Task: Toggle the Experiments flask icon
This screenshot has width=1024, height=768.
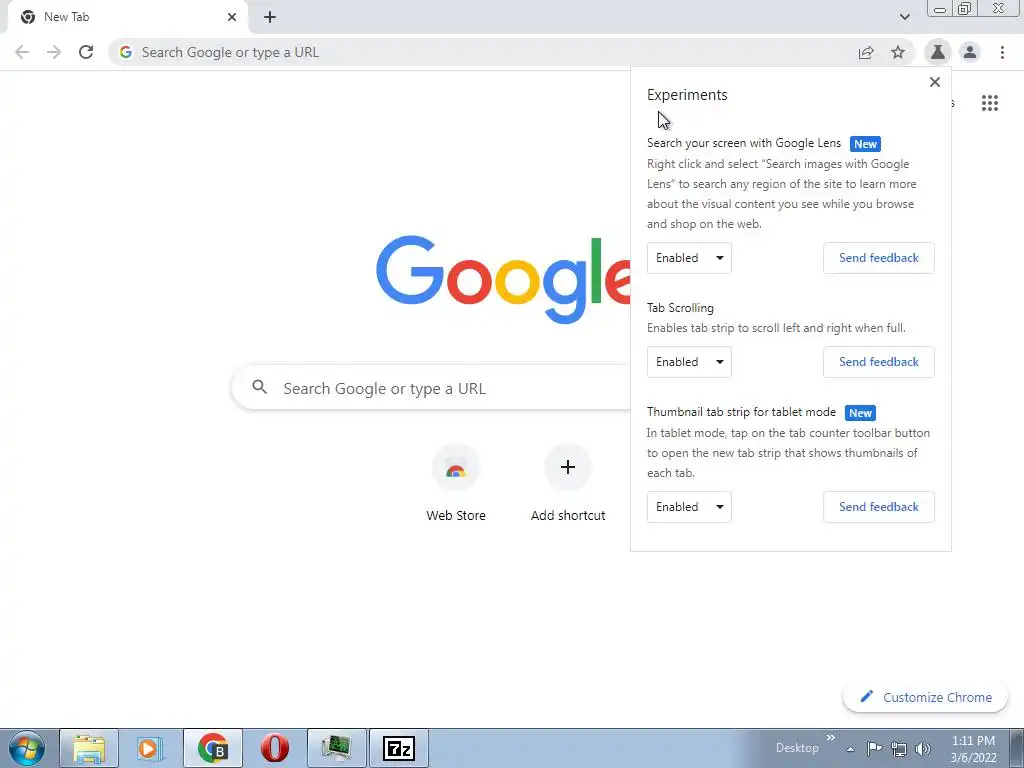Action: tap(937, 52)
